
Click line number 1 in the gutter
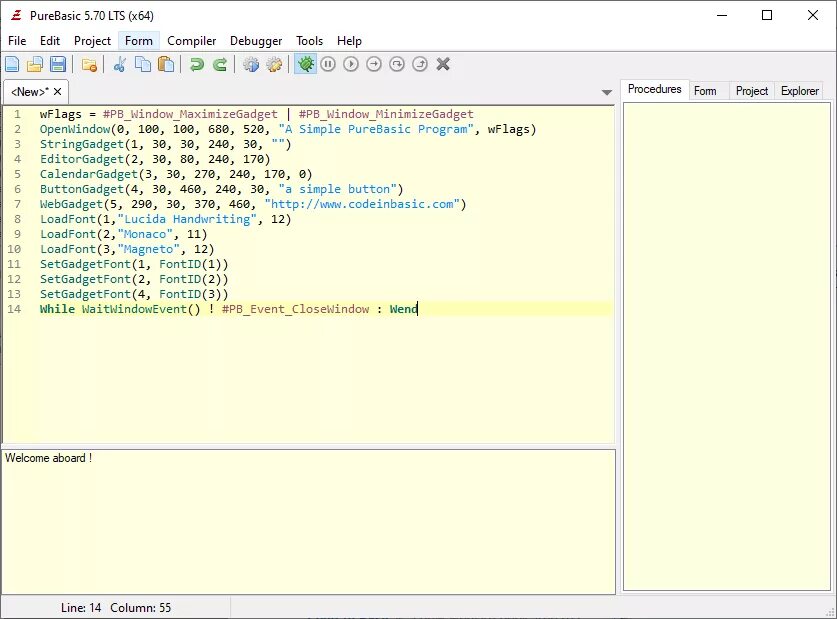(18, 114)
